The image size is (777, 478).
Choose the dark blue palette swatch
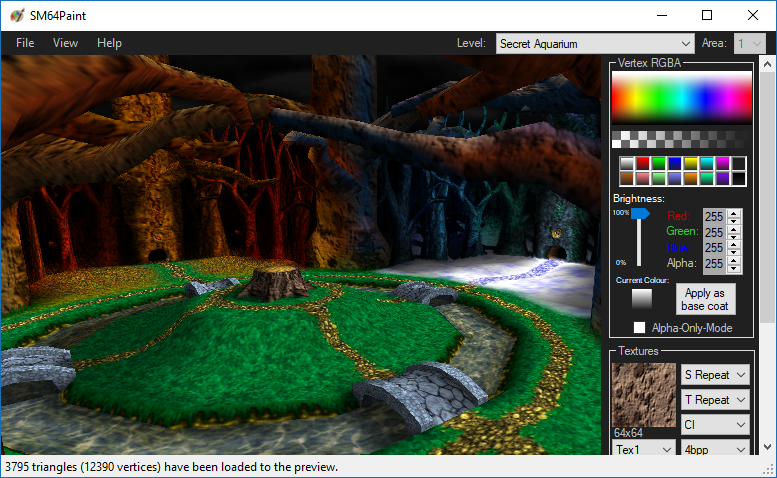coord(674,163)
